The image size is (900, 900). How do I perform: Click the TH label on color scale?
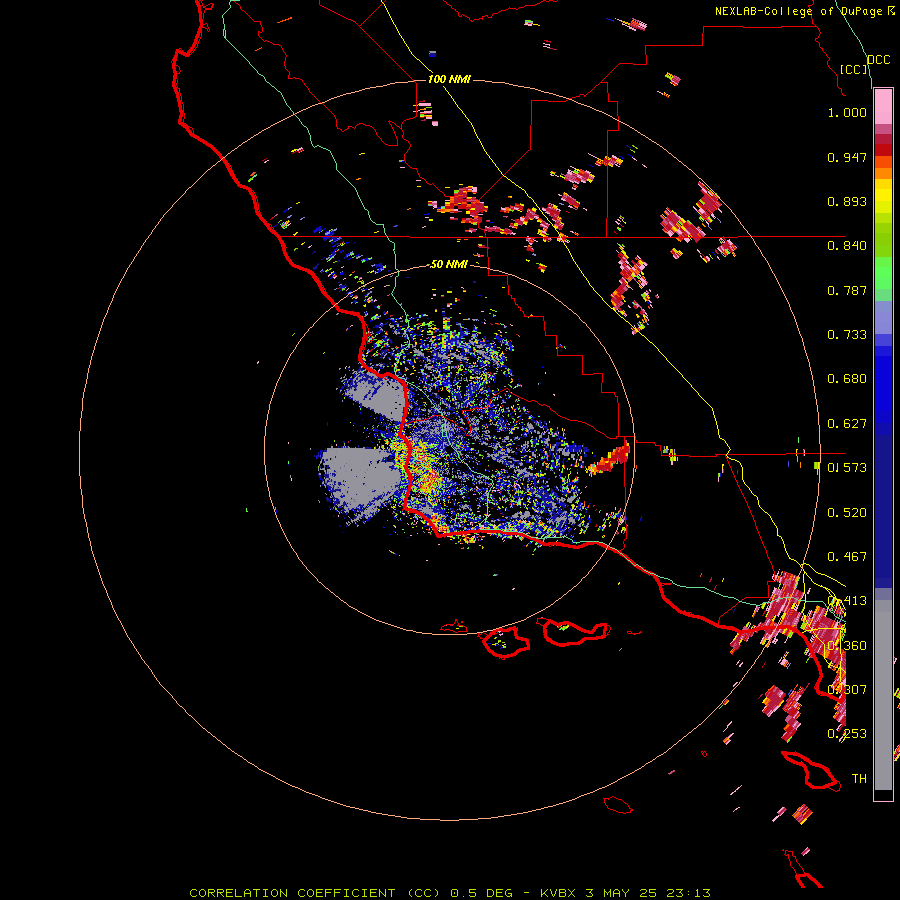(859, 778)
